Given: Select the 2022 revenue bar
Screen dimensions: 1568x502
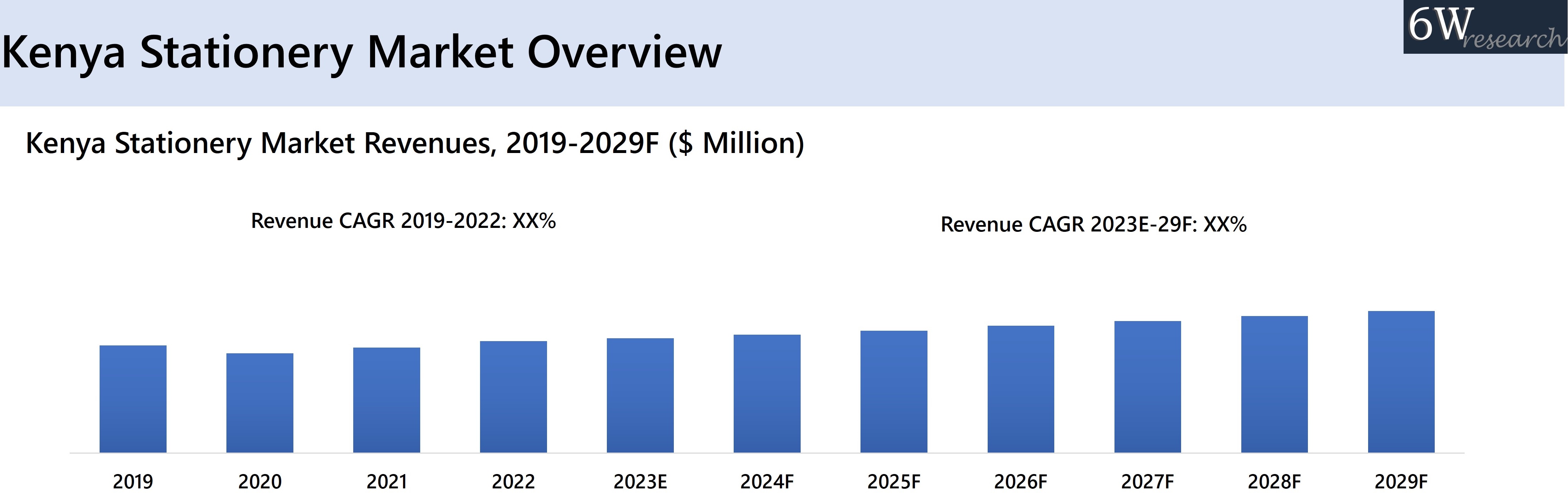Looking at the screenshot, I should click(x=513, y=397).
